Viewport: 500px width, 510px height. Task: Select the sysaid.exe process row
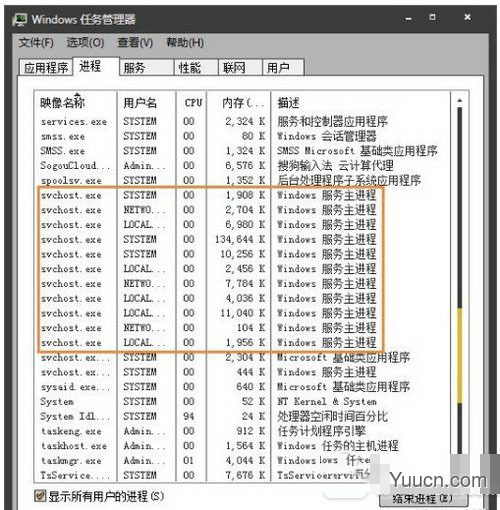click(x=242, y=387)
